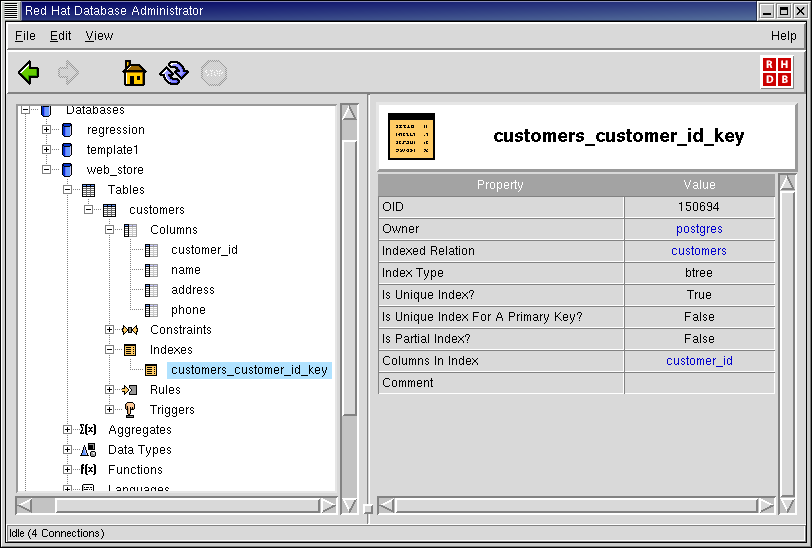Expand the Triggers node
This screenshot has height=548, width=812.
pos(109,410)
